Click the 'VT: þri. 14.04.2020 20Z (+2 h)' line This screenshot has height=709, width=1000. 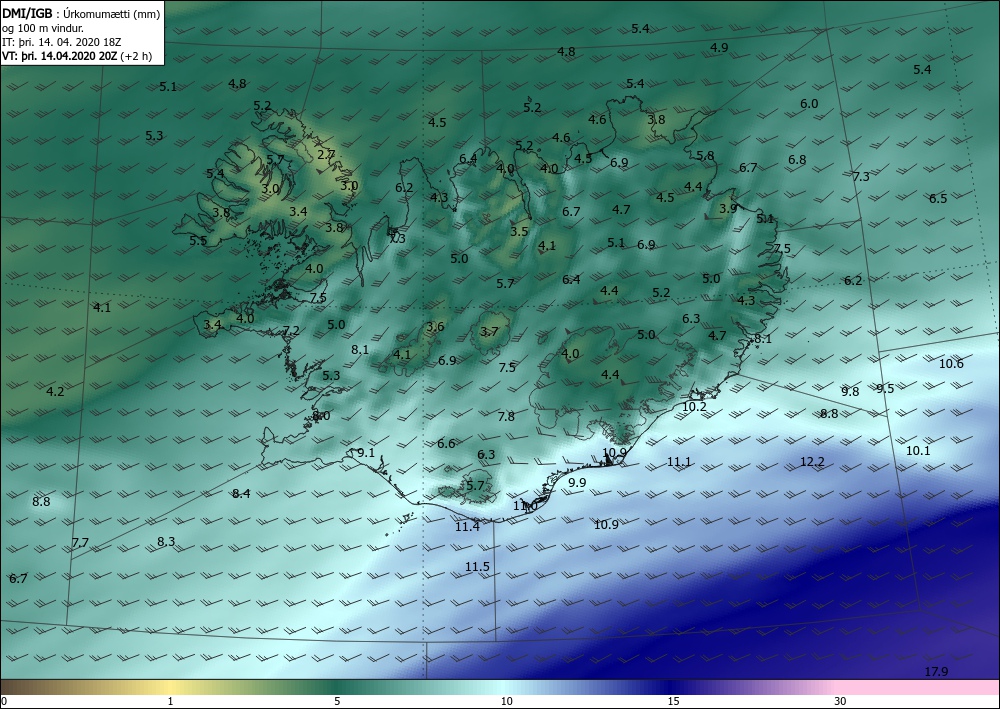tap(77, 56)
